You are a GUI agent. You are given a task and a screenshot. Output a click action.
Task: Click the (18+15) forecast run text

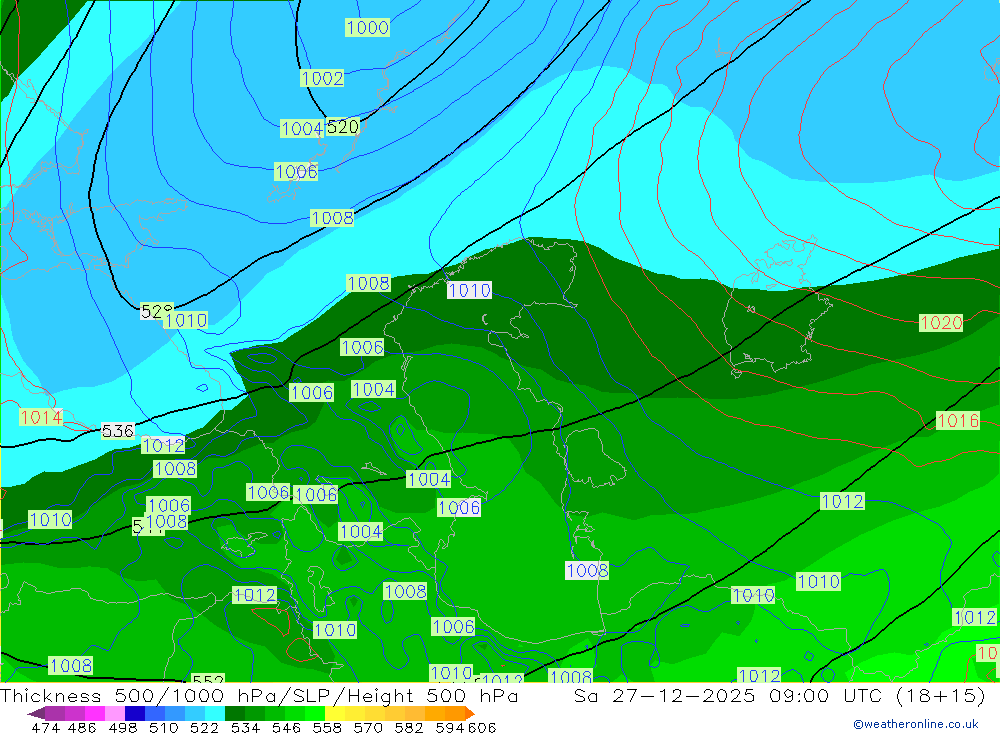coord(941,695)
